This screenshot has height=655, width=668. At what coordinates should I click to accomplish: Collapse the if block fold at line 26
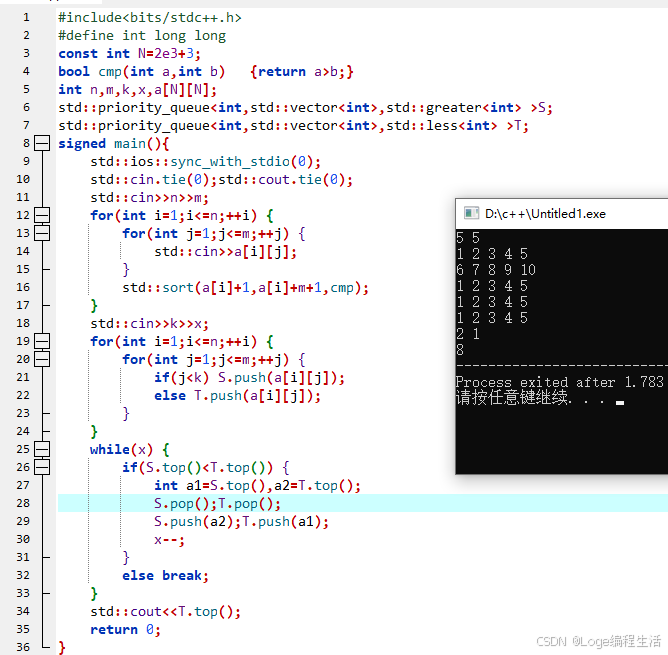click(x=42, y=467)
